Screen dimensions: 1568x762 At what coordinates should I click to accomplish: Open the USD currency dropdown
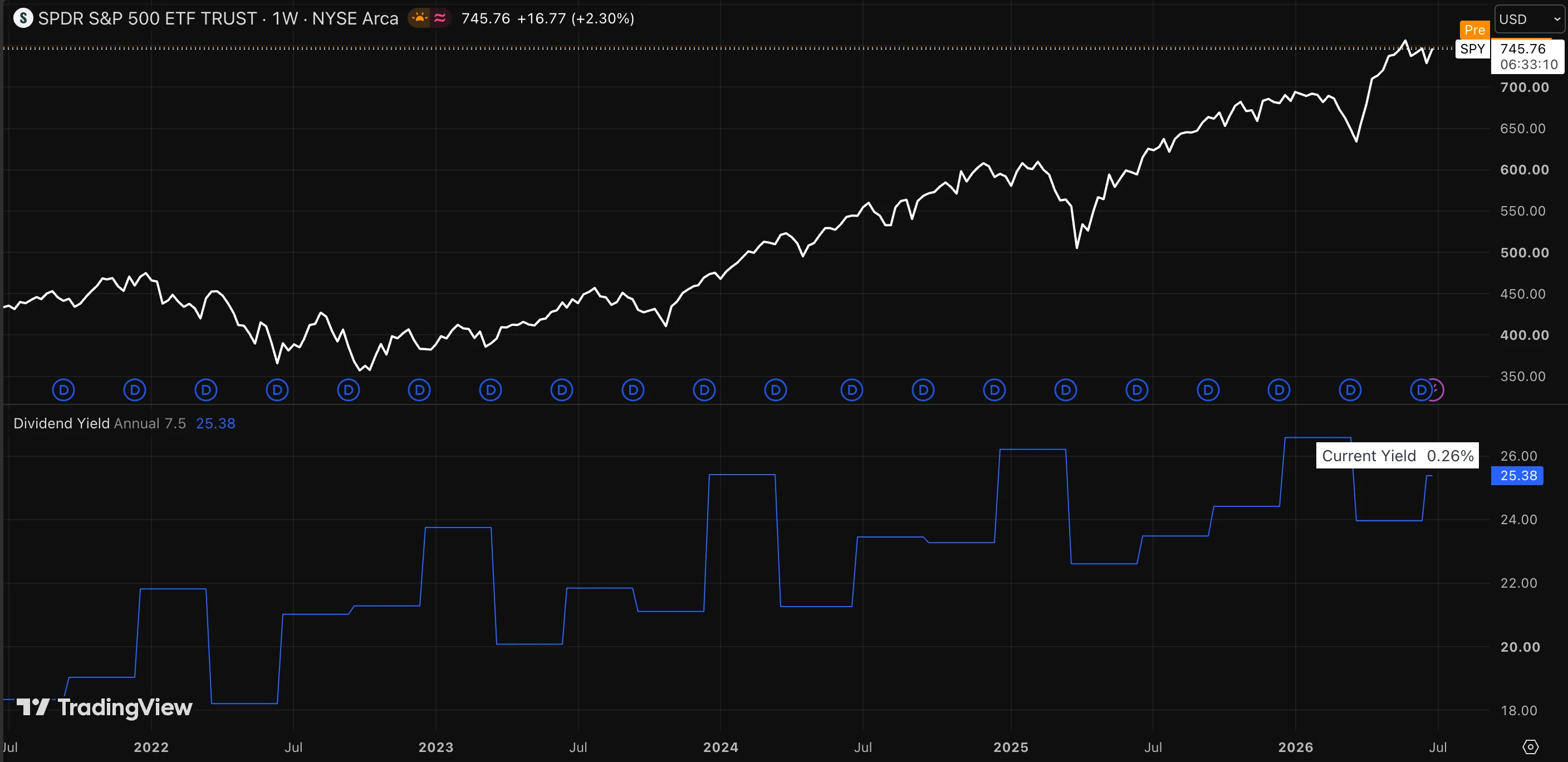point(1530,19)
